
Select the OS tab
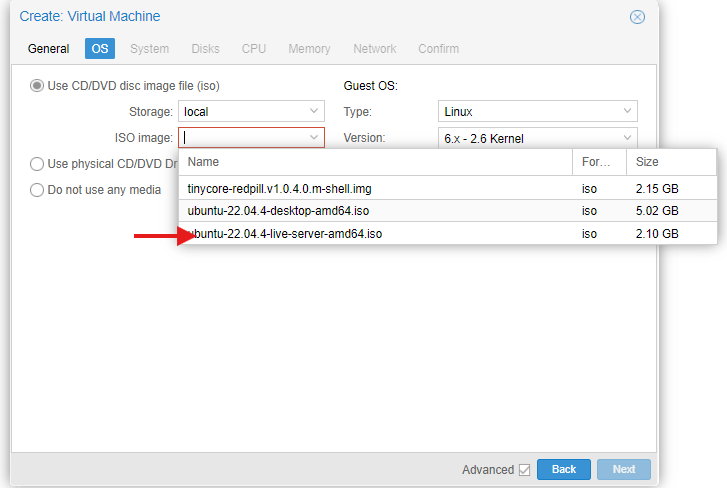100,49
